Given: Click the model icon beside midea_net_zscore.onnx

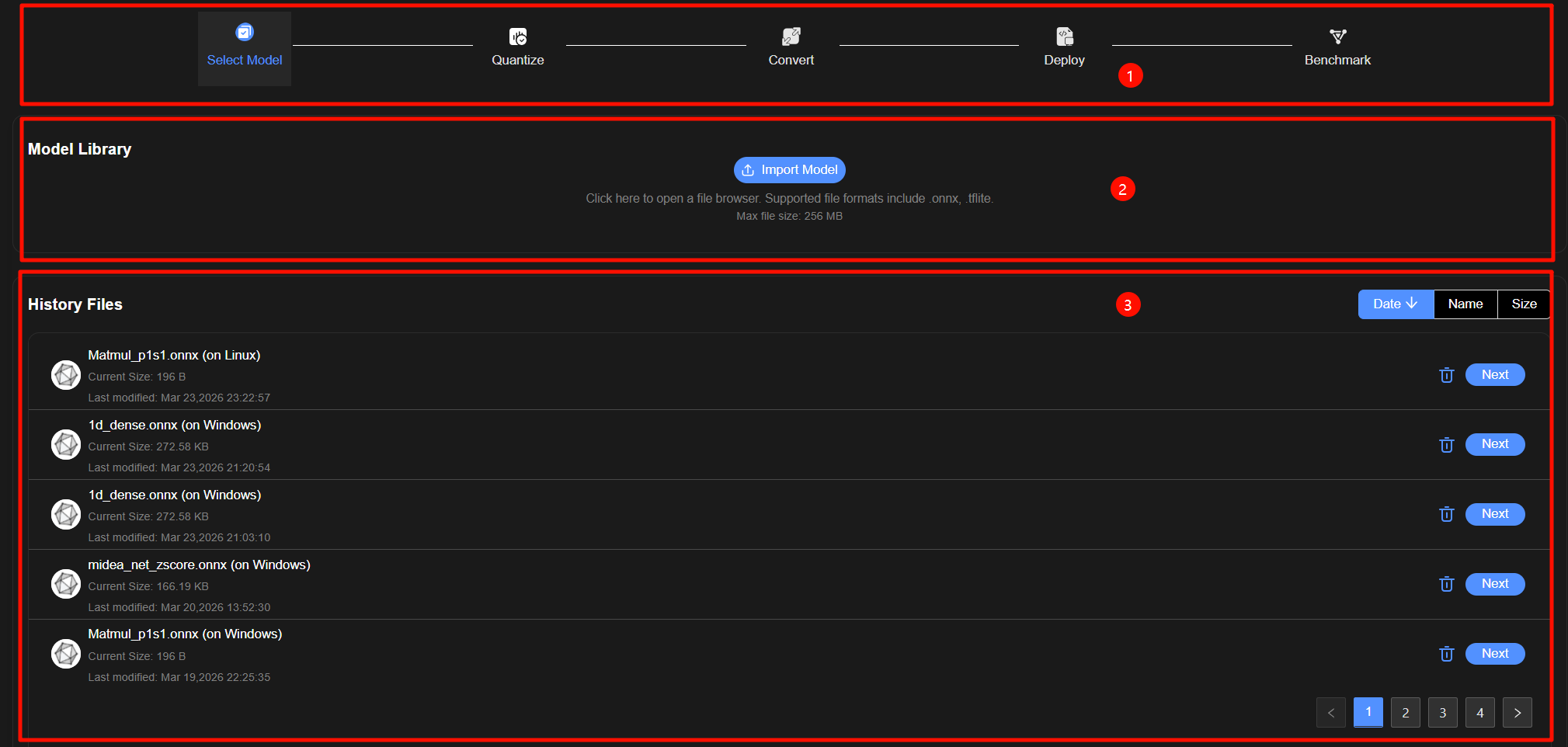Looking at the screenshot, I should (x=66, y=584).
